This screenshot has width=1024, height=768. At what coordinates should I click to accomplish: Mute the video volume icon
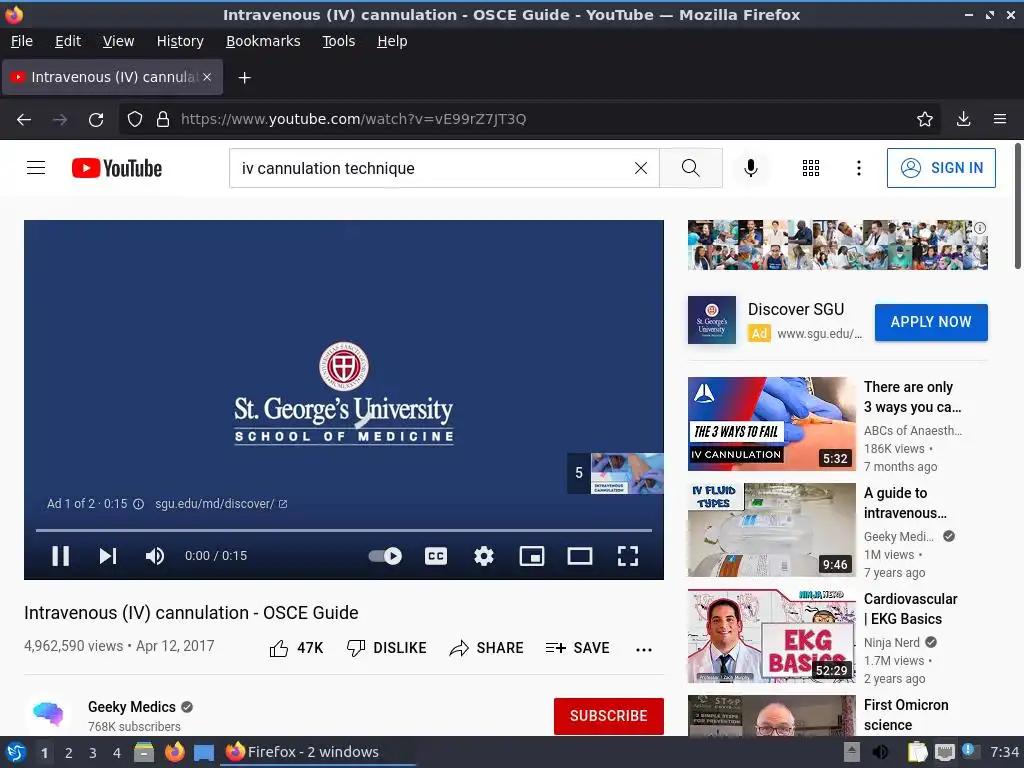pos(155,556)
